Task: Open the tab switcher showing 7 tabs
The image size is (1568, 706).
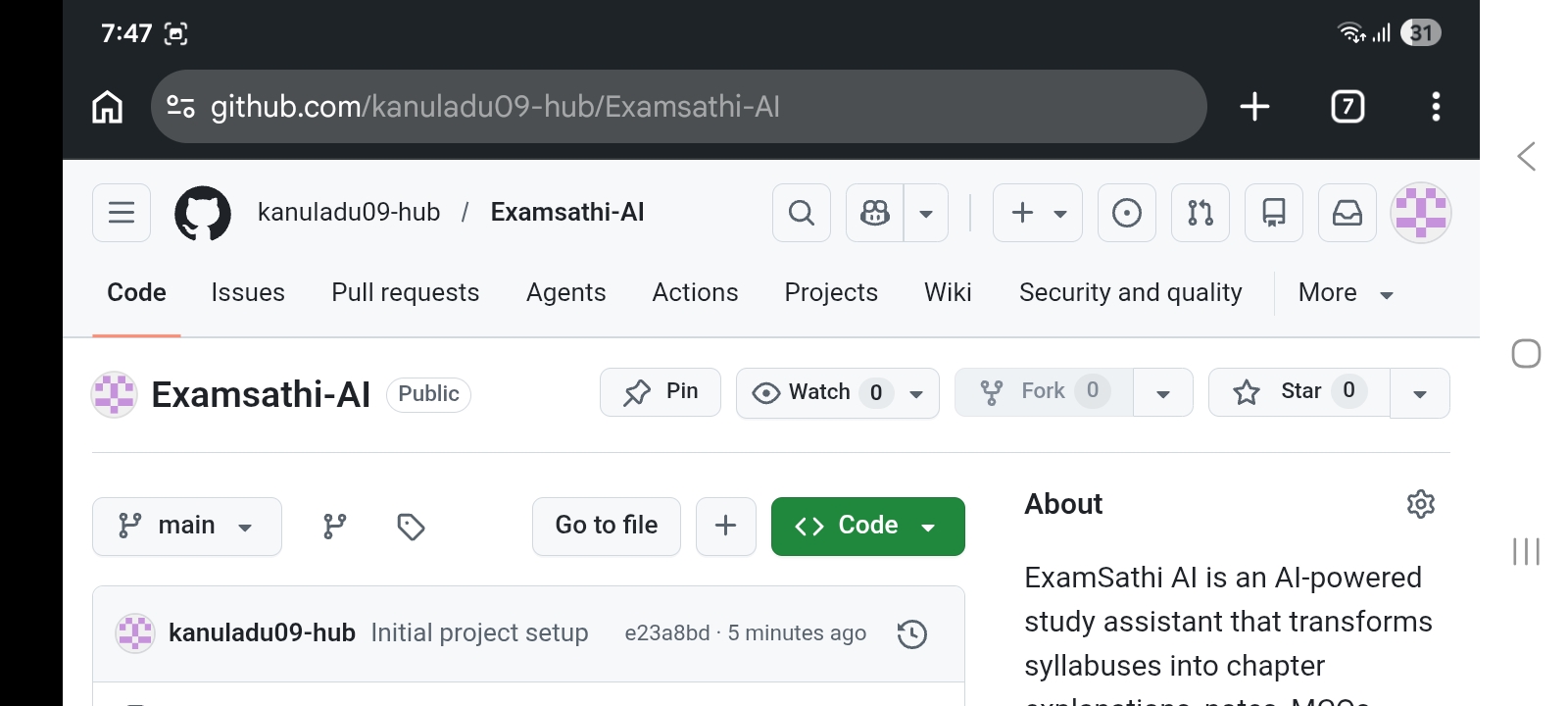Action: [1347, 106]
